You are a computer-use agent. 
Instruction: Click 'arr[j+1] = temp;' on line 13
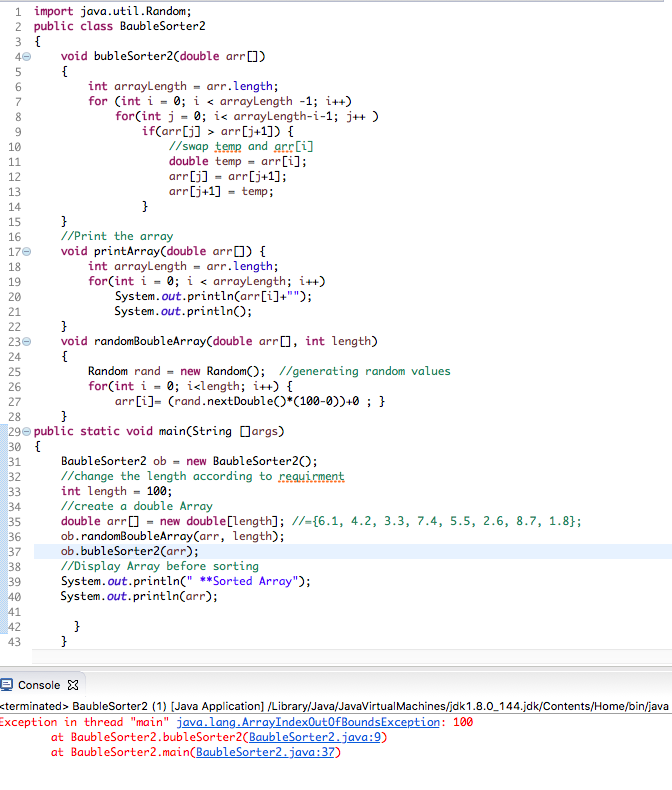pos(221,191)
